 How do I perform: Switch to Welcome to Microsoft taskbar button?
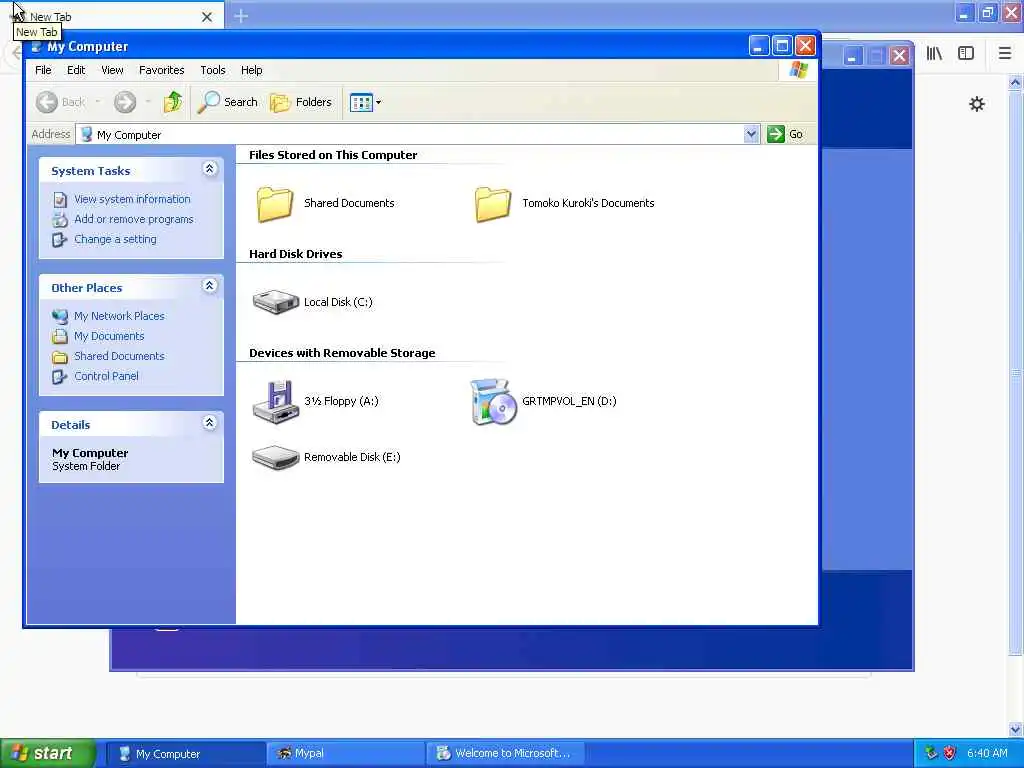505,754
